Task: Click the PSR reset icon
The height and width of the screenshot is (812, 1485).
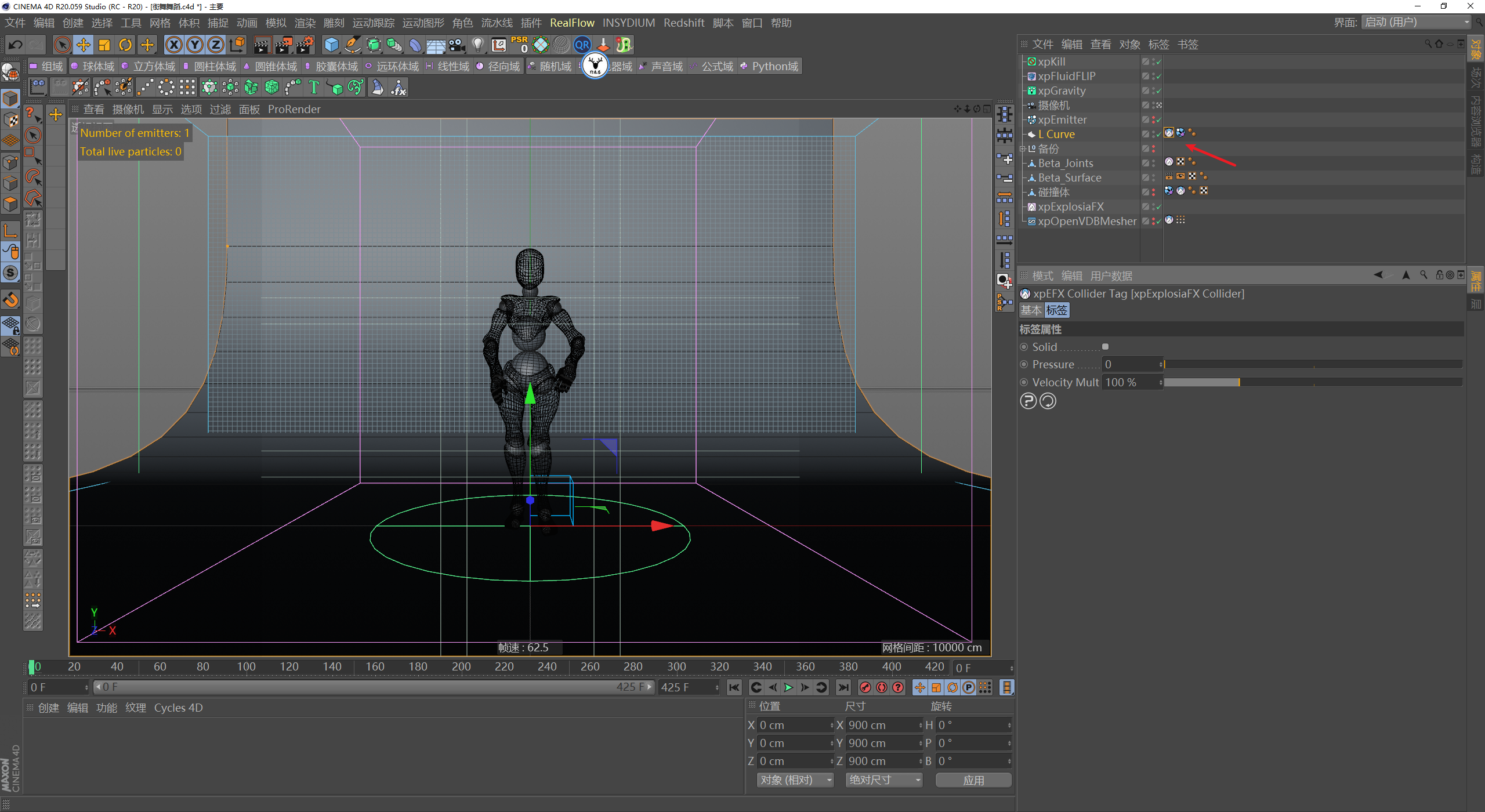Action: 519,45
